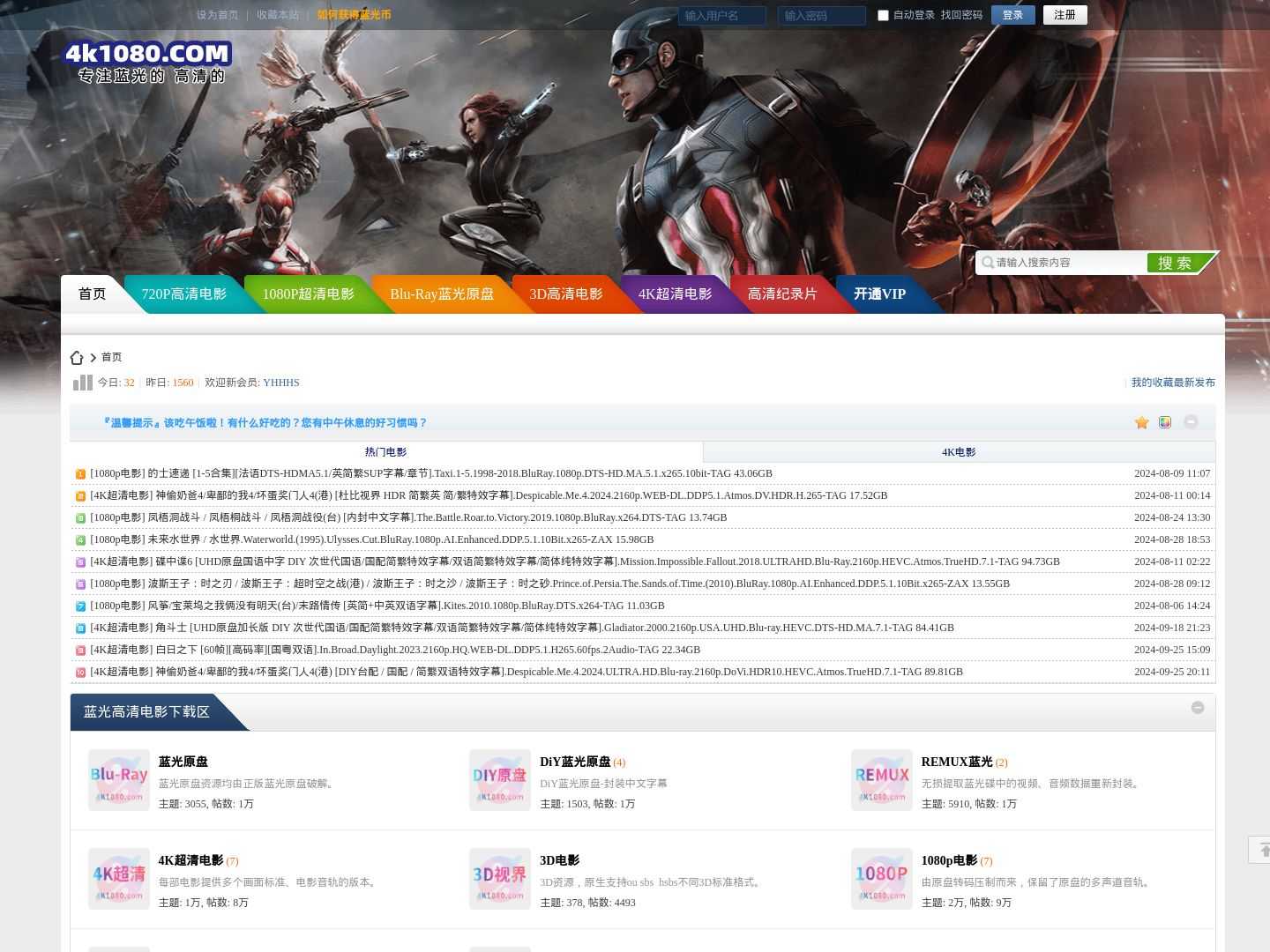Open the Kites.2010 风筝 post
This screenshot has height=952, width=1270.
click(377, 606)
